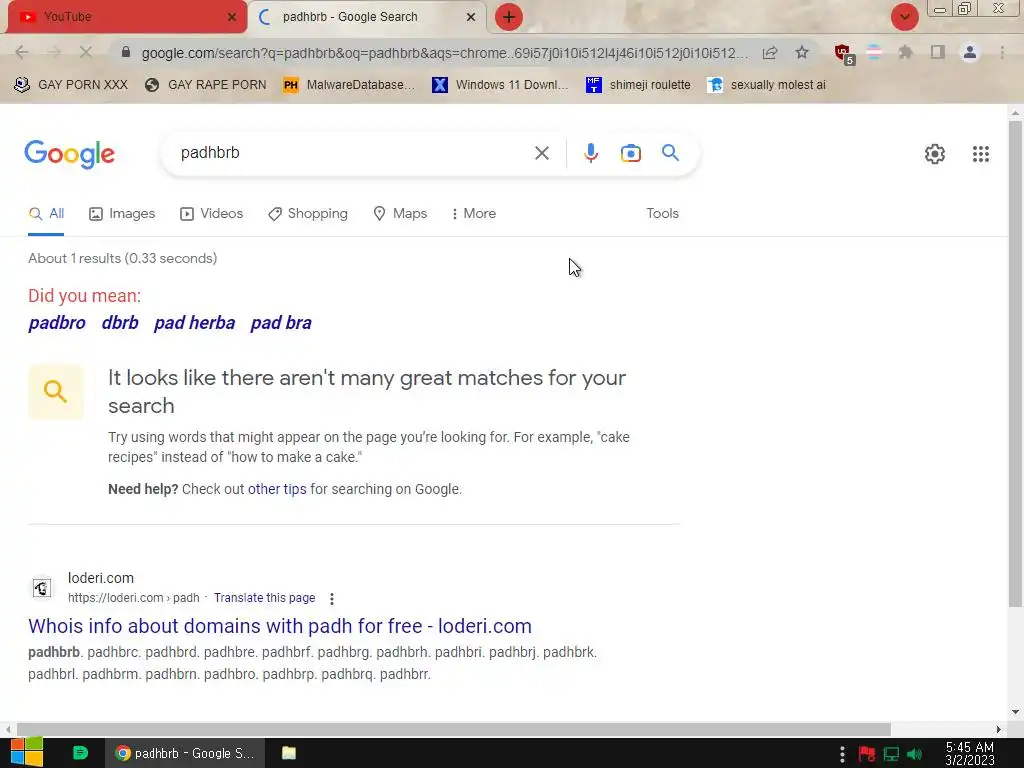Viewport: 1024px width, 768px height.
Task: Start a Google voice search
Action: [590, 153]
